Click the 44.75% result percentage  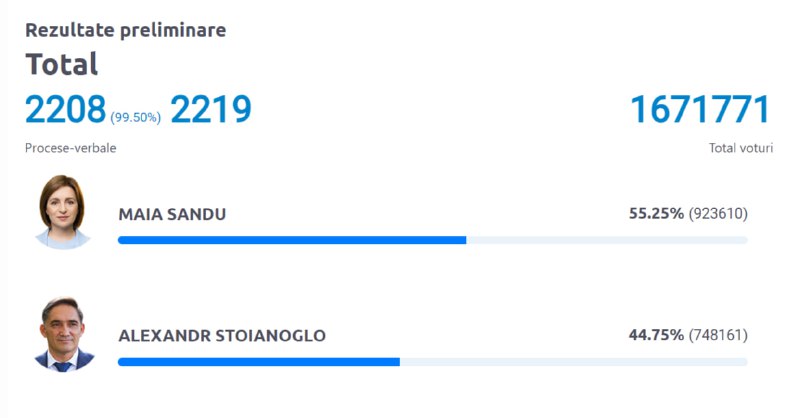[656, 335]
